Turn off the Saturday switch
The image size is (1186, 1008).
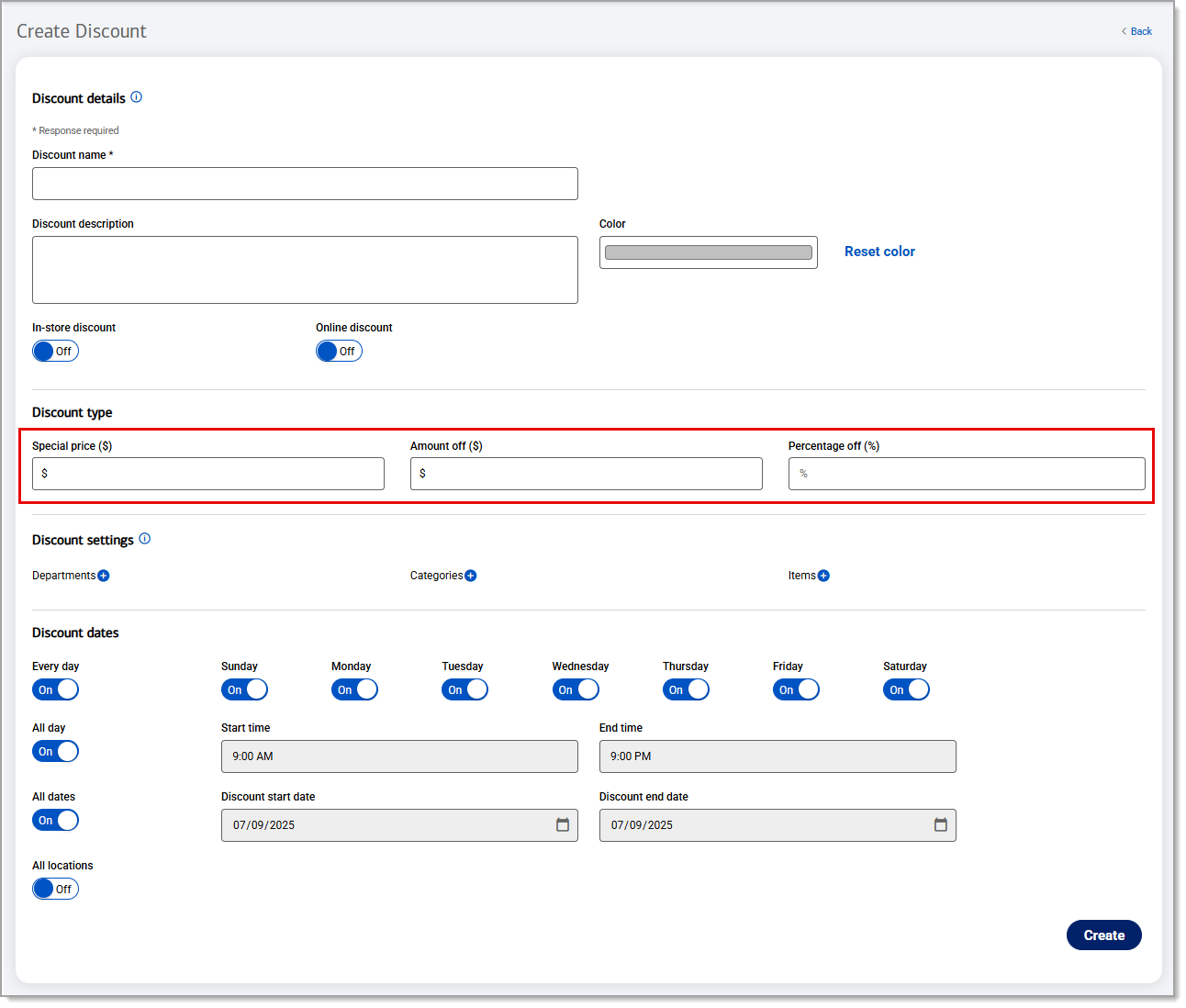pos(906,689)
